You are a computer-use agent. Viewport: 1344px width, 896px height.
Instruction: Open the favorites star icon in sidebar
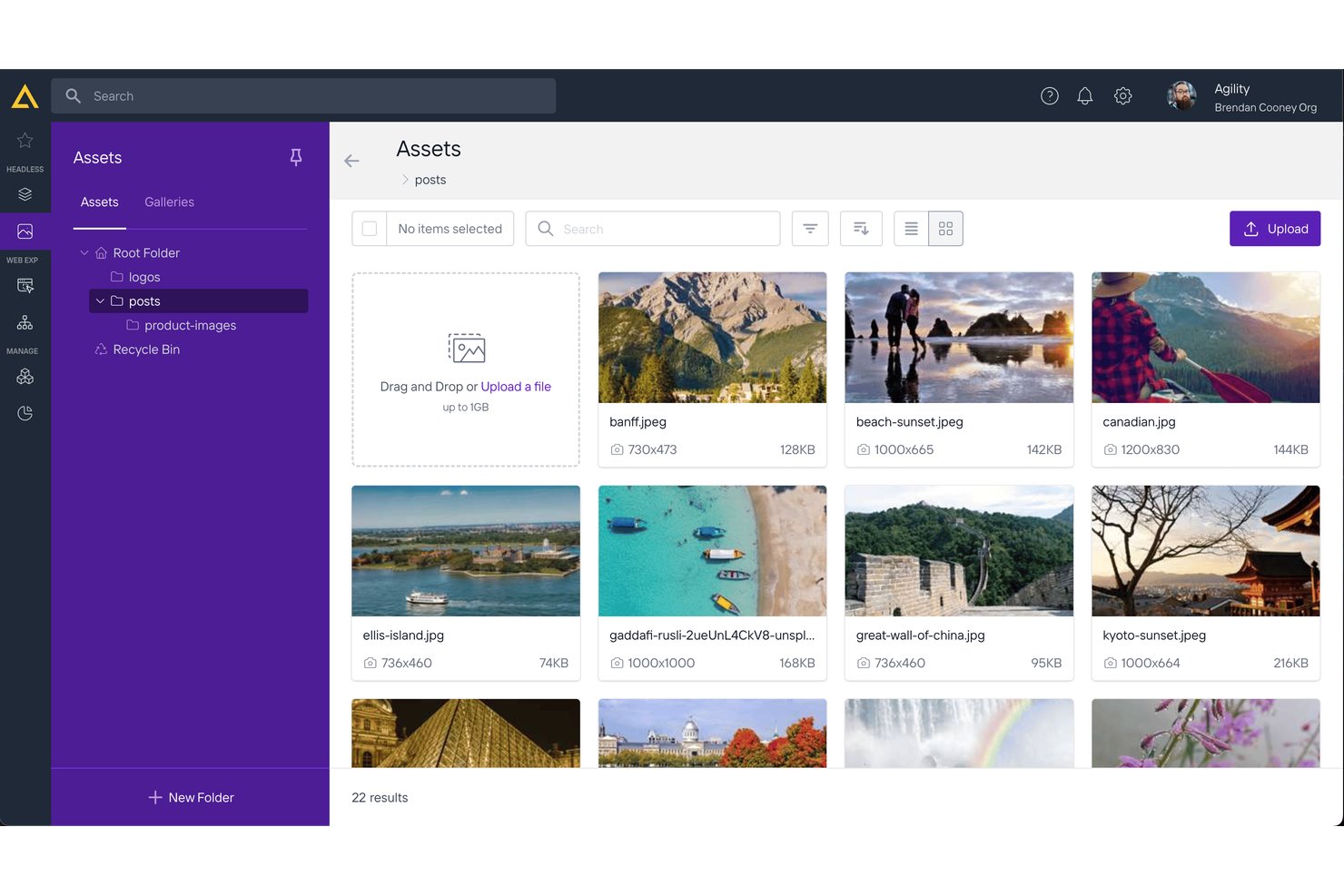coord(25,141)
